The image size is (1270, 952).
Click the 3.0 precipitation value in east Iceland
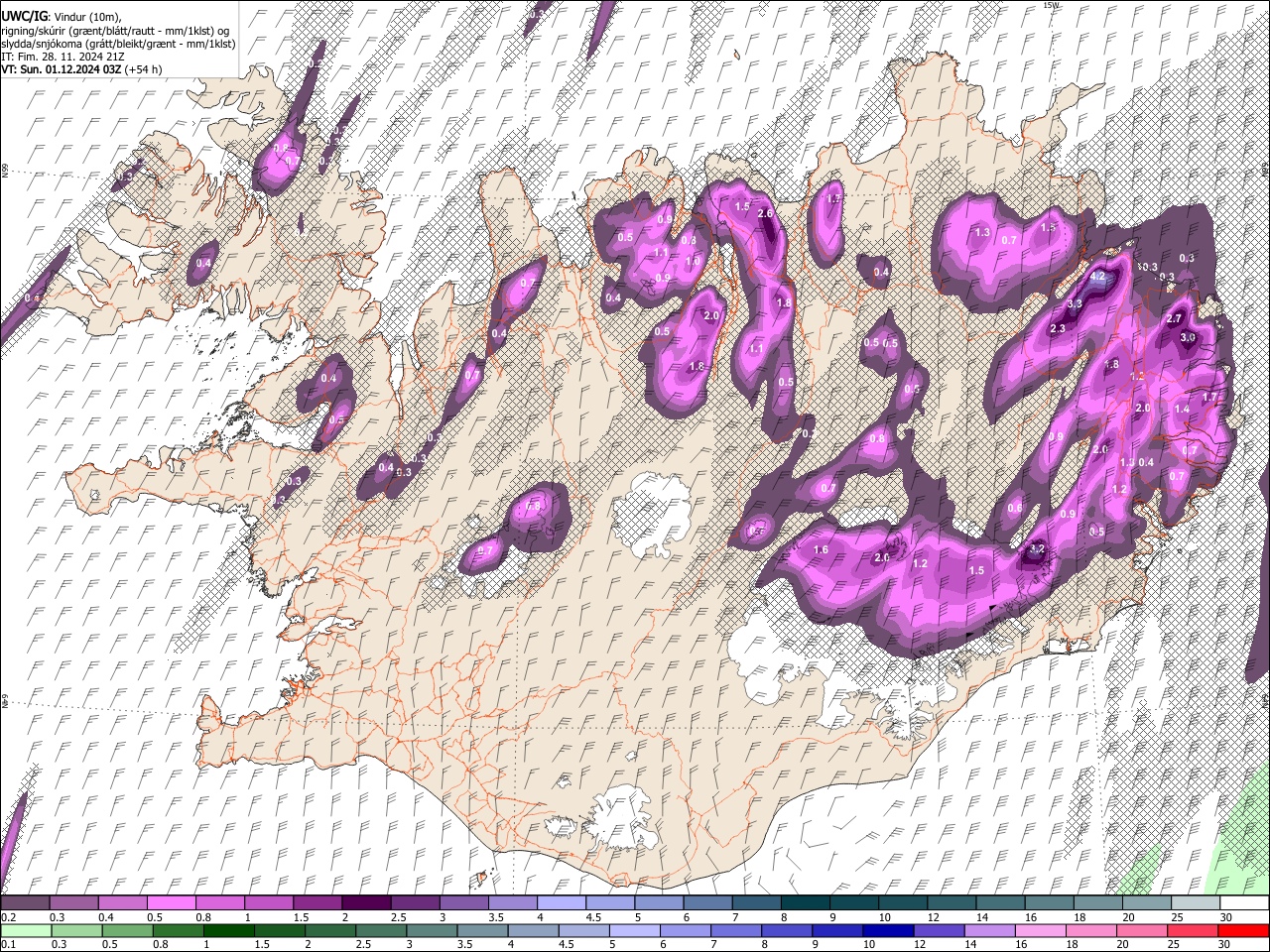click(x=1188, y=337)
